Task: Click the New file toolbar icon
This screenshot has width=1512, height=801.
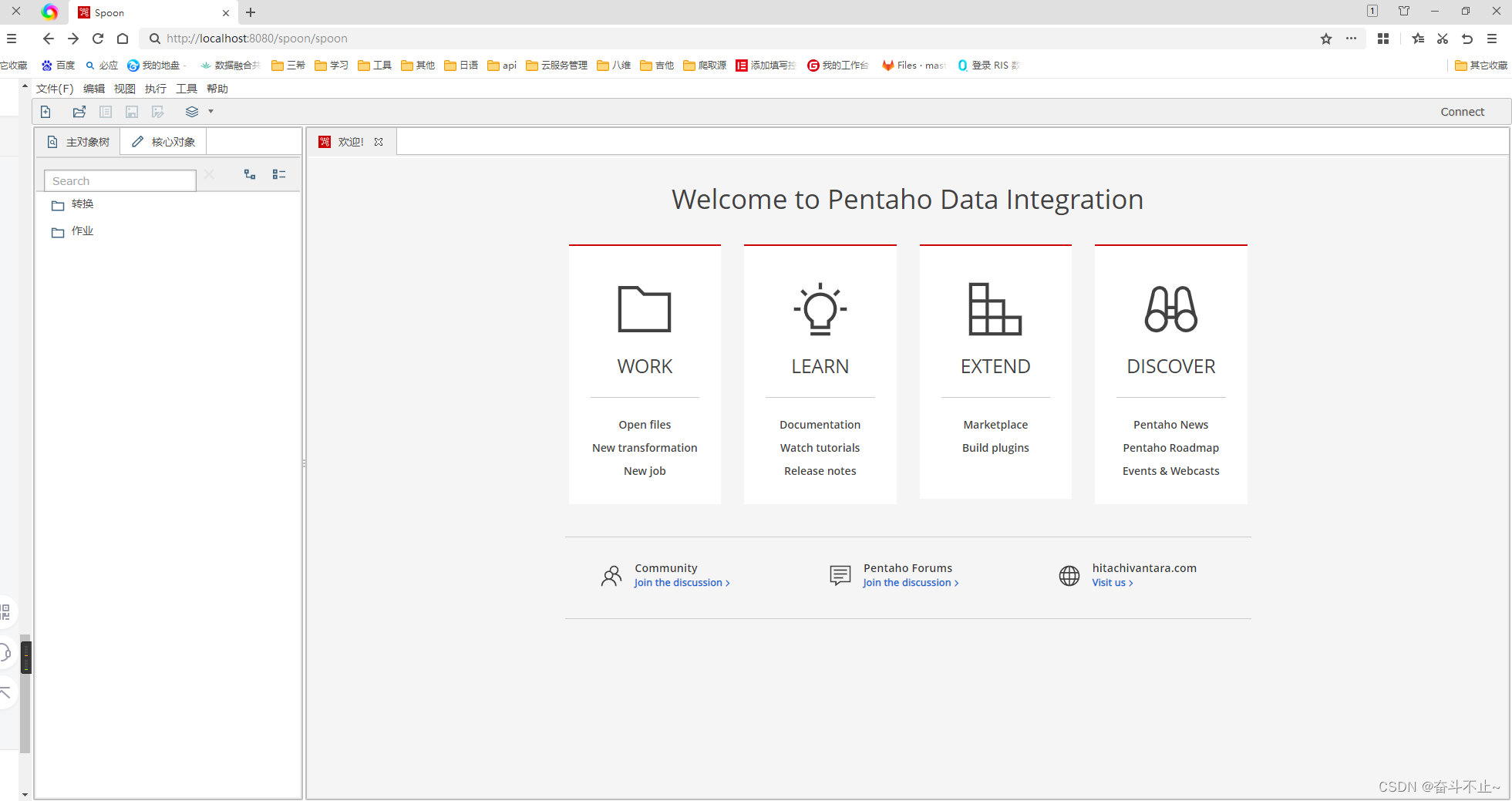Action: click(x=45, y=112)
